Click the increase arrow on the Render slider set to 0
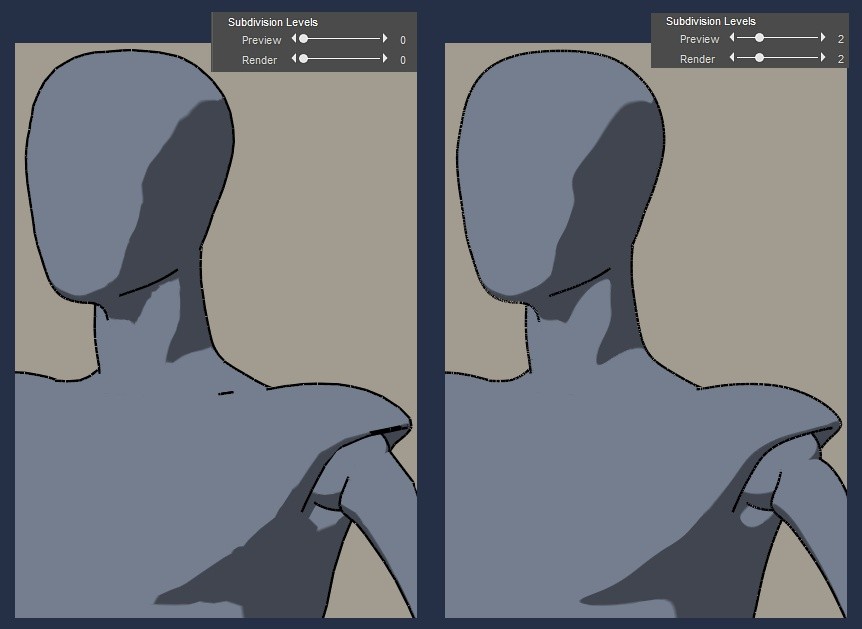This screenshot has width=862, height=629. 385,59
